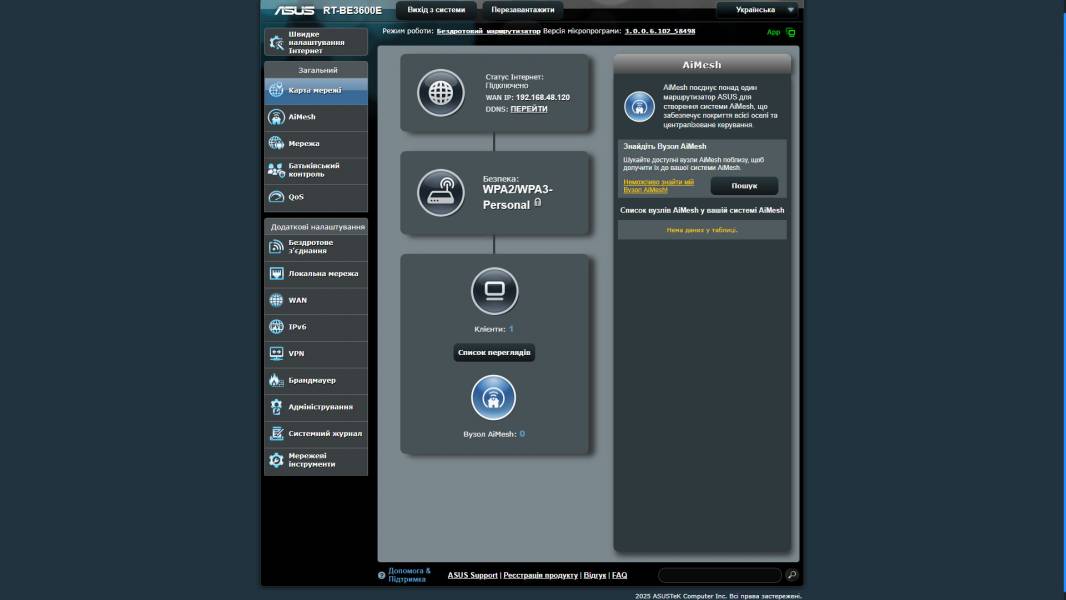Open AiMesh from the sidebar icon
The image size is (1066, 600).
coord(276,117)
